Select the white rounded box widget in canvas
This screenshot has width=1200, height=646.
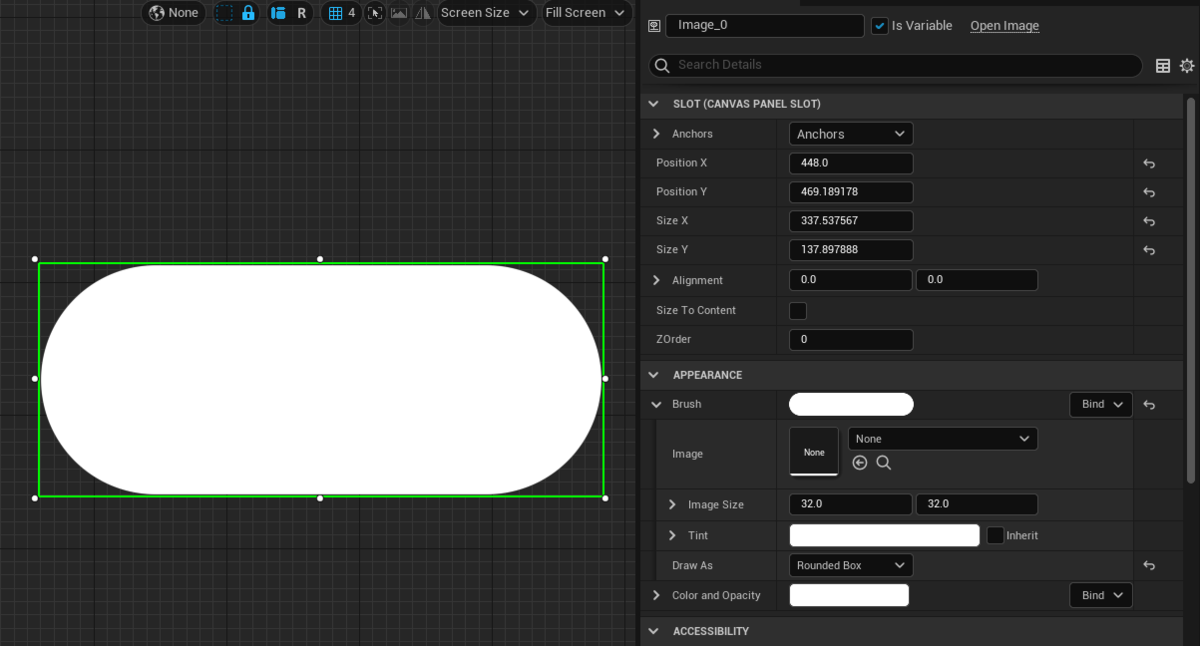point(320,379)
